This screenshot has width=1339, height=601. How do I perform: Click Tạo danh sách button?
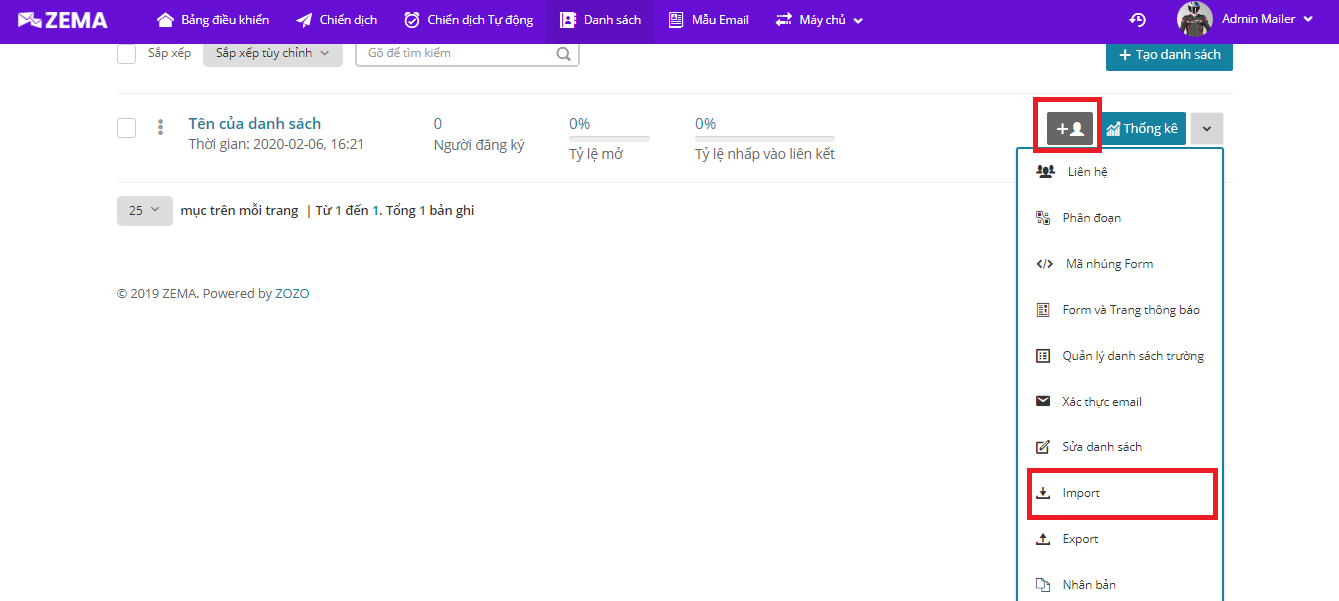pos(1169,55)
